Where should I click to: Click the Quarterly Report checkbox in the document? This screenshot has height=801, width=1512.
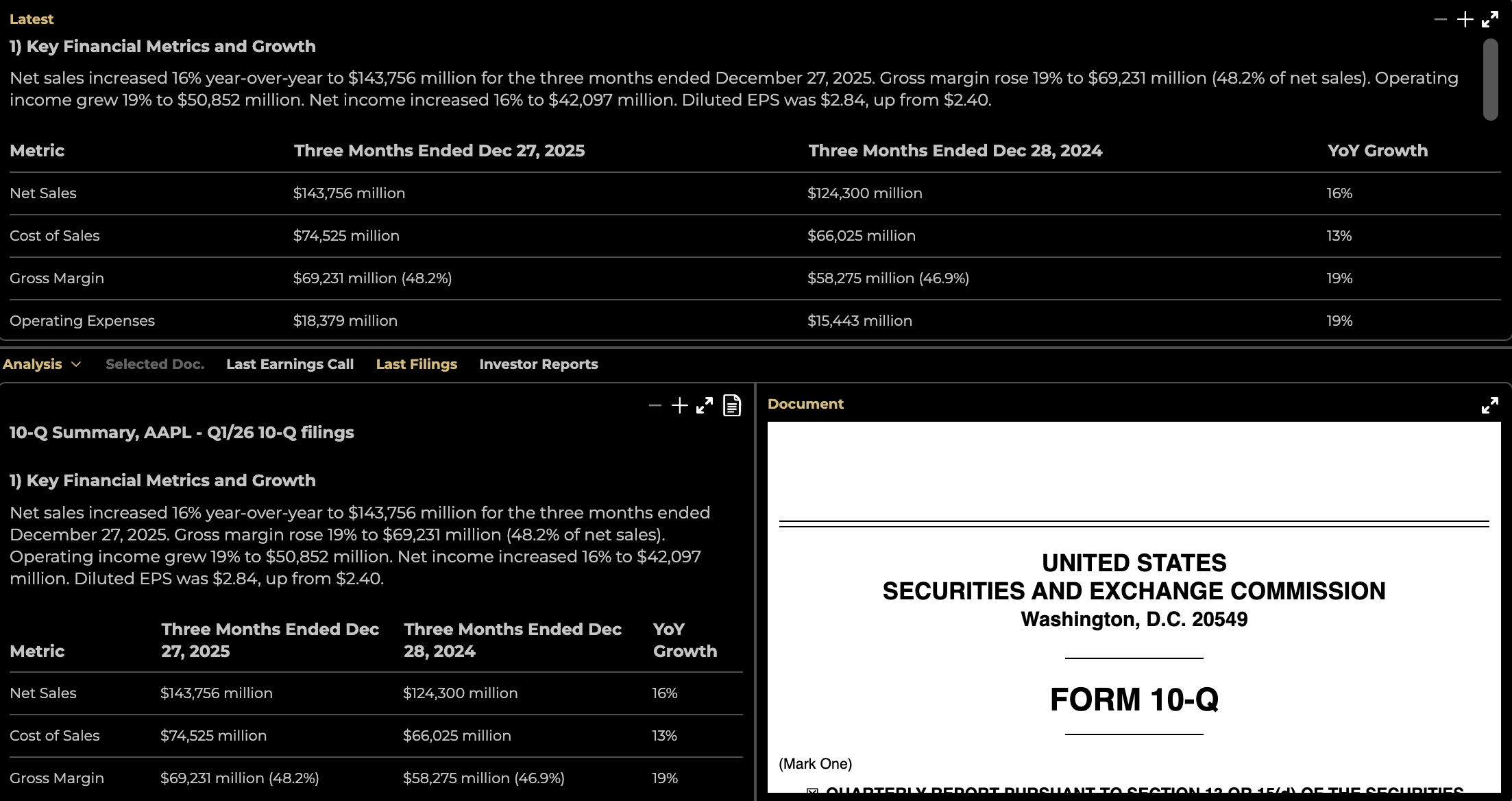[x=812, y=792]
